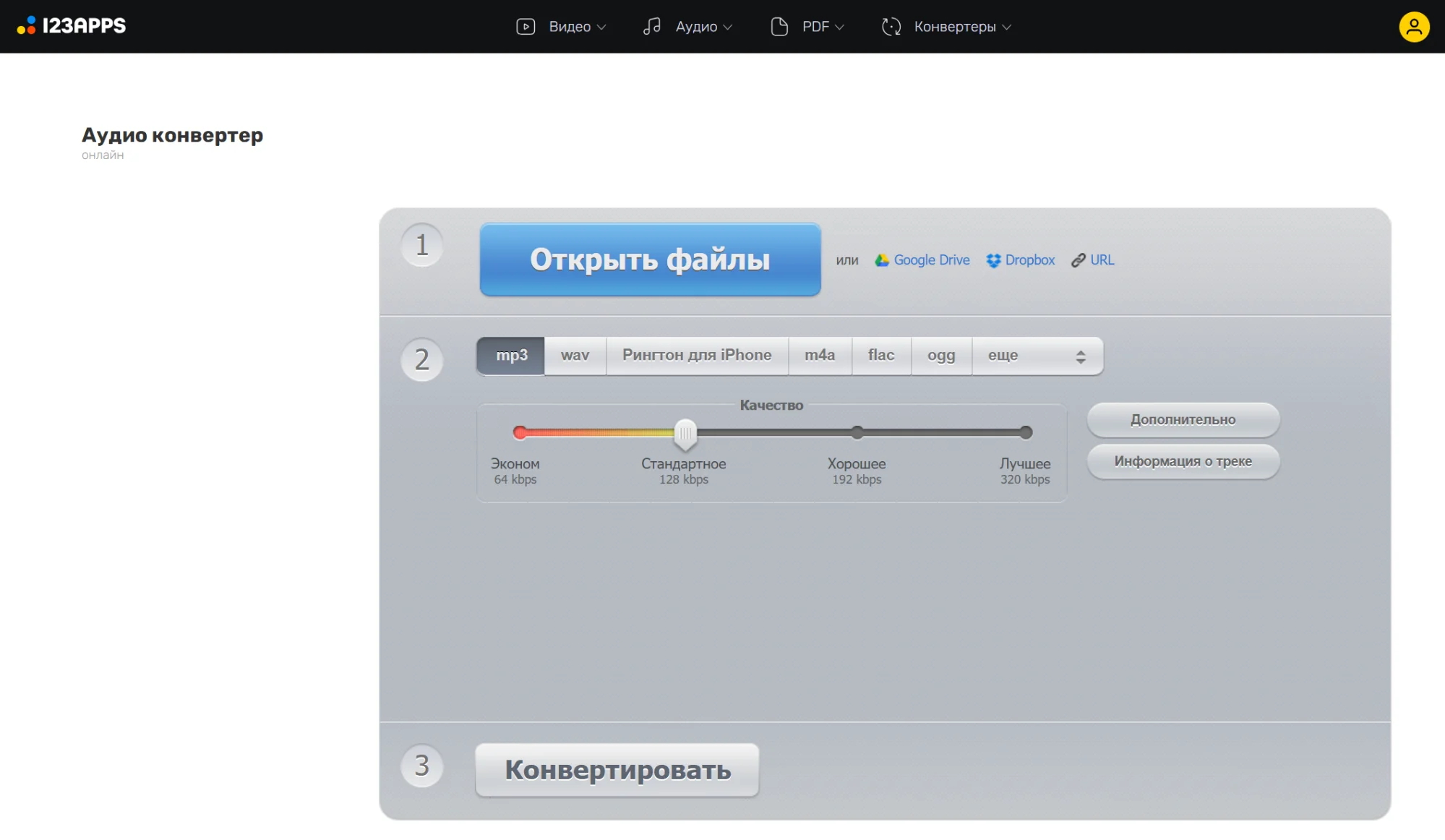The image size is (1445, 840).
Task: Click the Аудио конвертер heading
Action: click(172, 135)
